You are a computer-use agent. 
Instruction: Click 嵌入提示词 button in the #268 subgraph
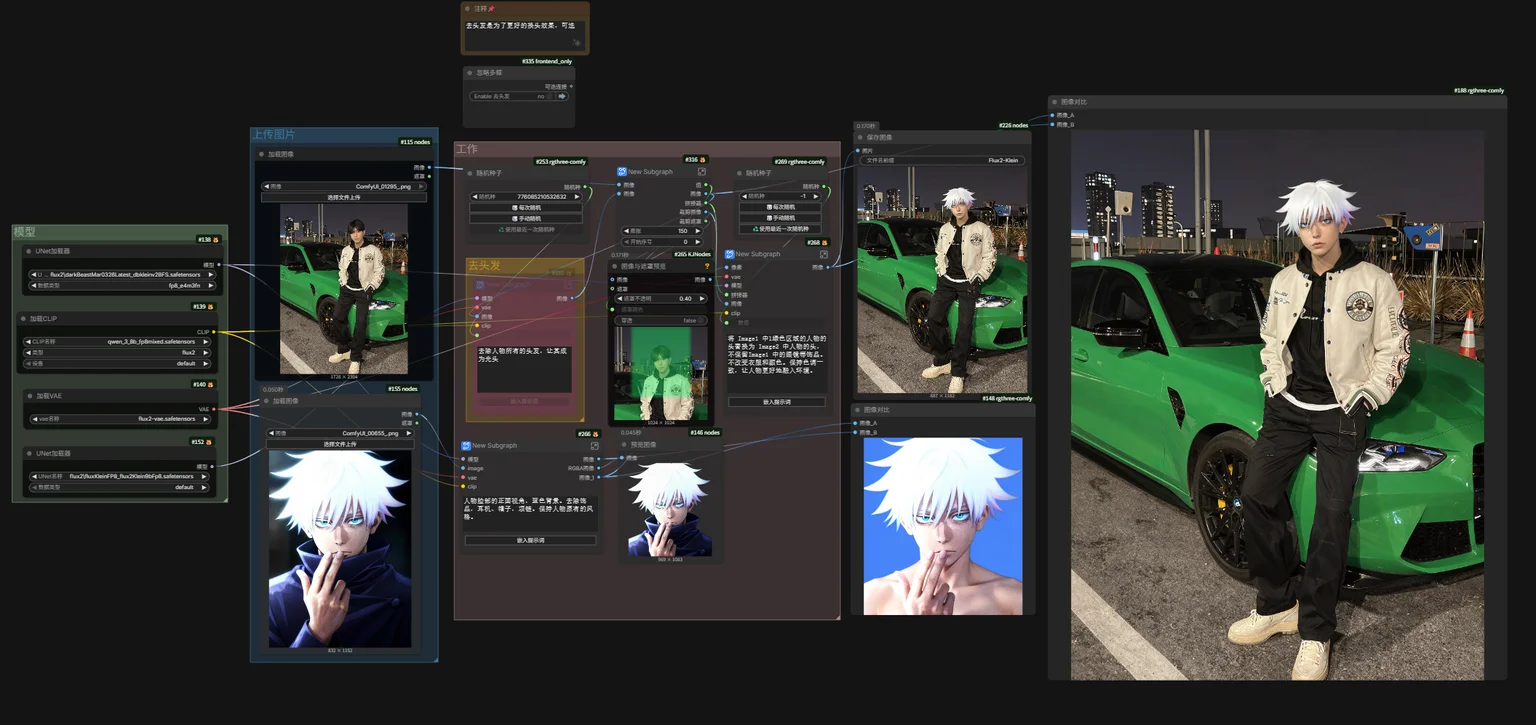click(777, 402)
